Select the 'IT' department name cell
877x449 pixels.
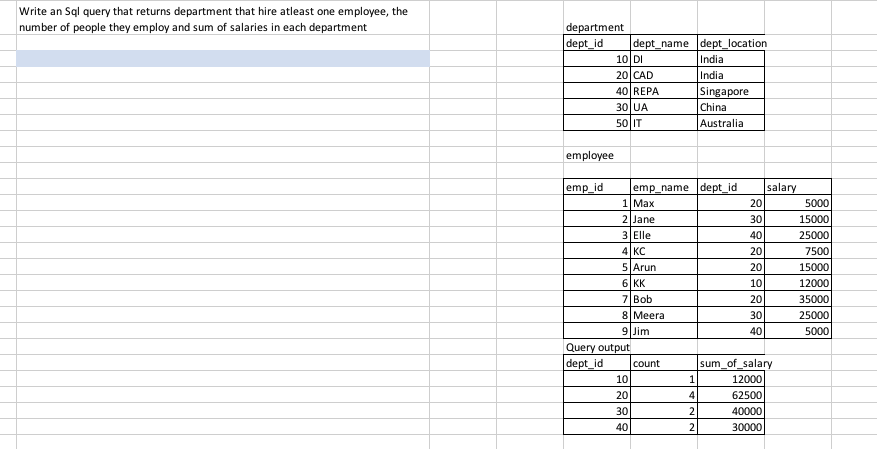point(664,123)
